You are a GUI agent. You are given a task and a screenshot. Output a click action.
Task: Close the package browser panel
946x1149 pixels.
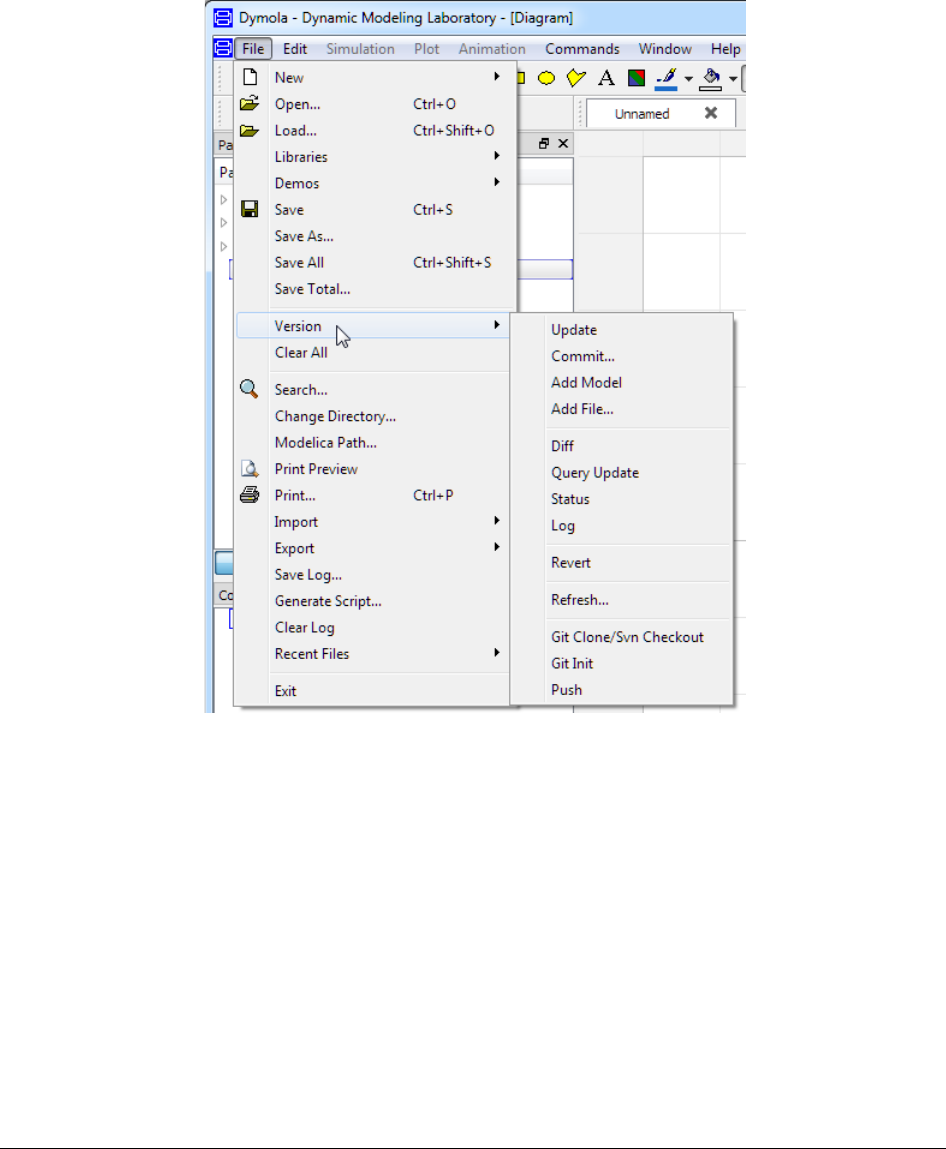click(x=563, y=144)
